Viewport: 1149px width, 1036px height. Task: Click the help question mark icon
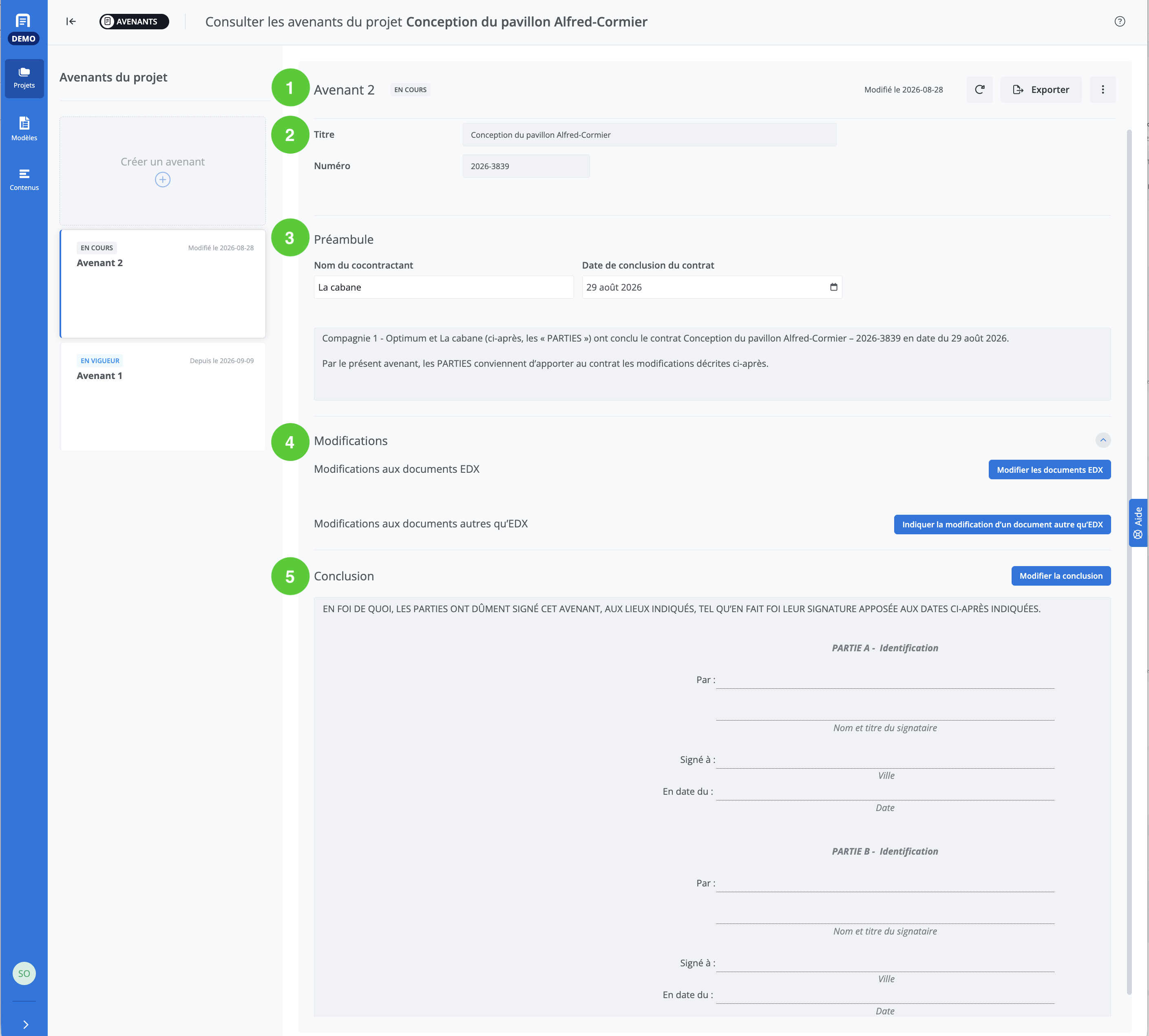pos(1119,22)
